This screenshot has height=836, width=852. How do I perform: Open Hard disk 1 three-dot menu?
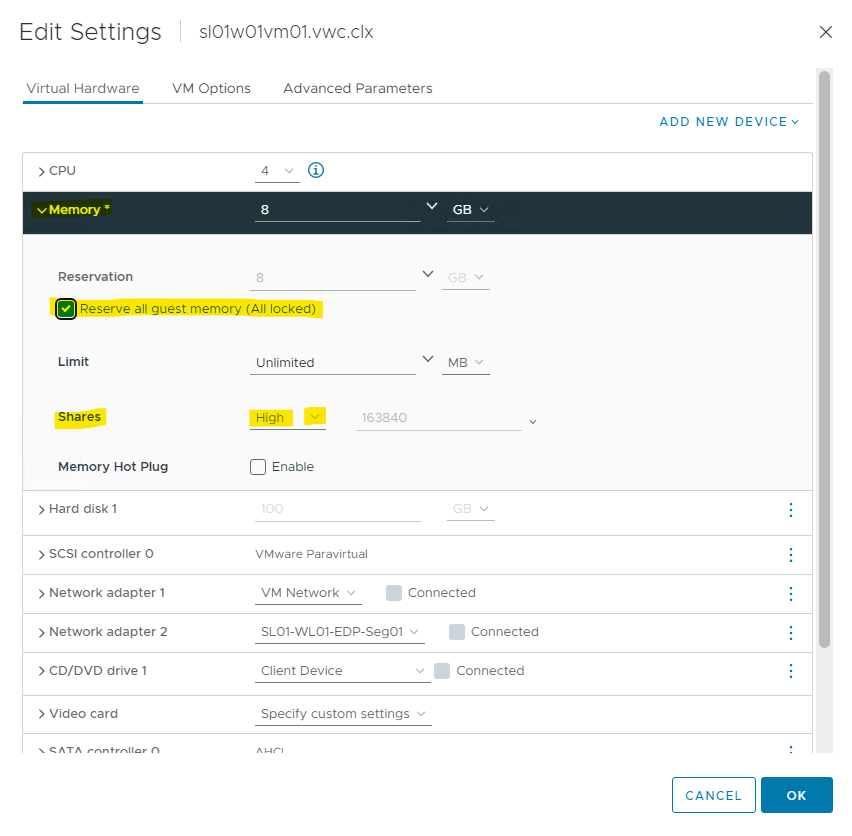pos(790,510)
